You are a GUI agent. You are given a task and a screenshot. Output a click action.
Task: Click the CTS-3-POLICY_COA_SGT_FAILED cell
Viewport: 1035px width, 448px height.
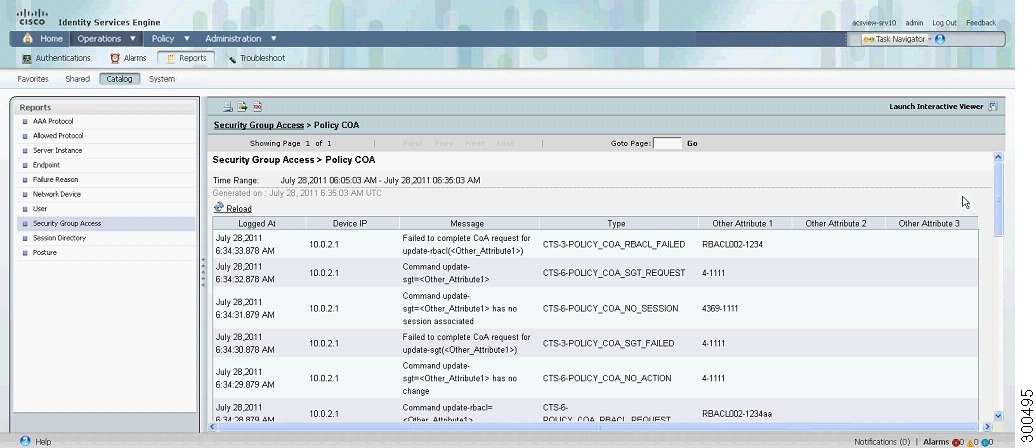tap(609, 343)
